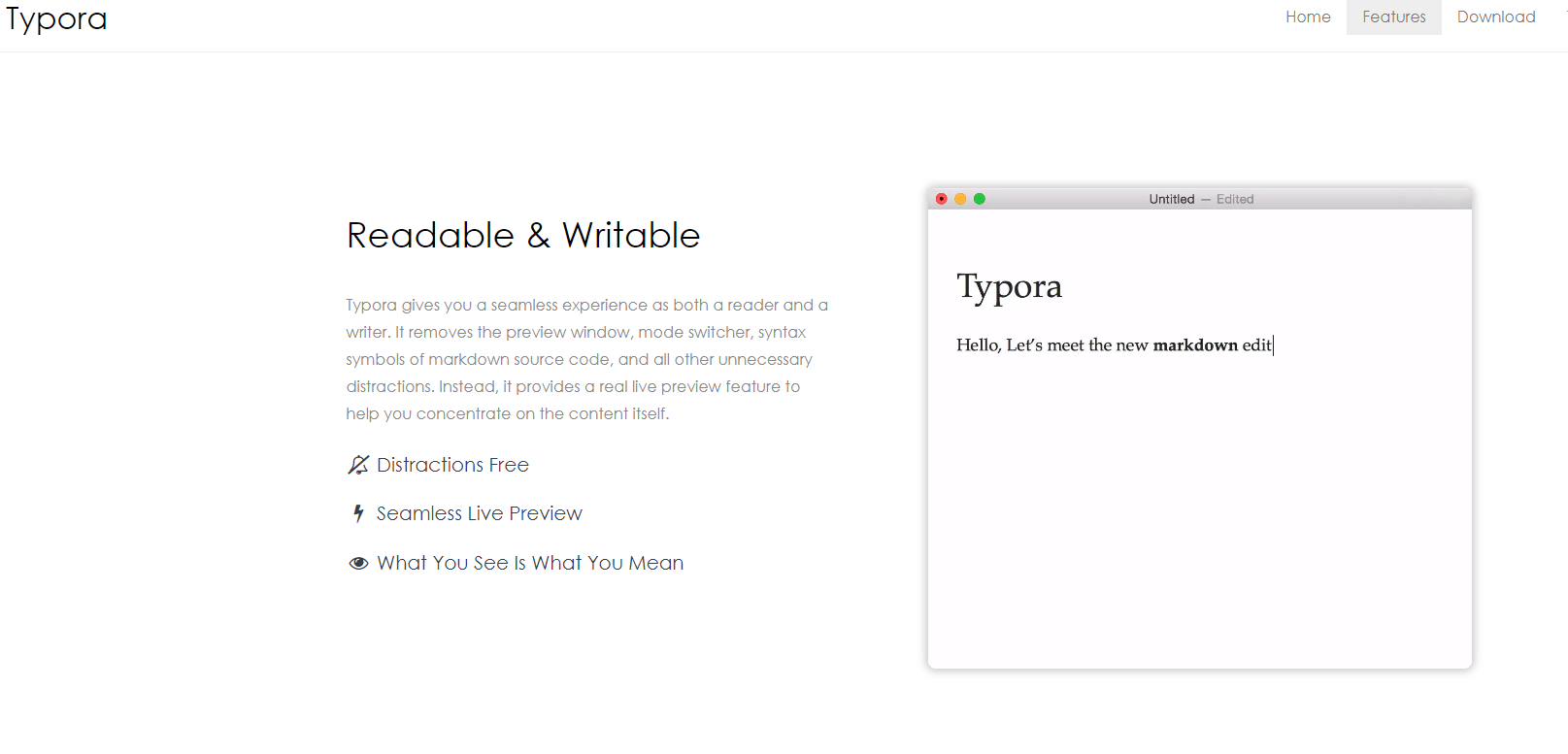This screenshot has width=1568, height=754.
Task: Click the Seamless Live Preview label
Action: click(x=480, y=513)
